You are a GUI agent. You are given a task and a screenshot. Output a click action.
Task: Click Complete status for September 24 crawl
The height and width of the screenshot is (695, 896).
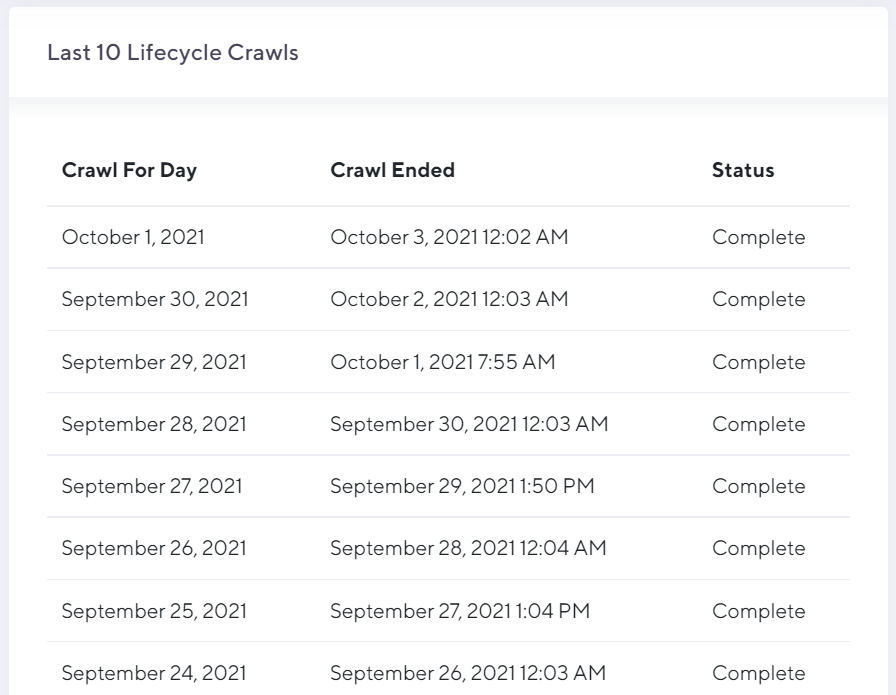(x=758, y=673)
